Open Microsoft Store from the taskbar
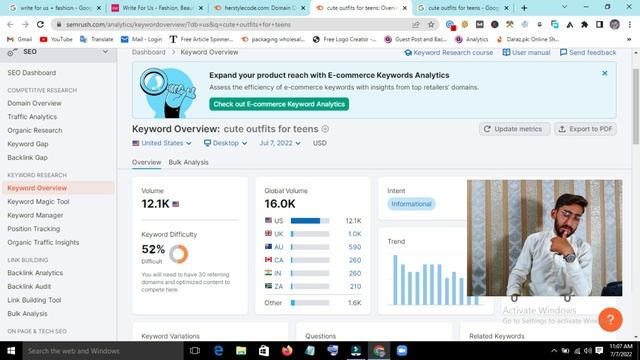 pos(264,351)
